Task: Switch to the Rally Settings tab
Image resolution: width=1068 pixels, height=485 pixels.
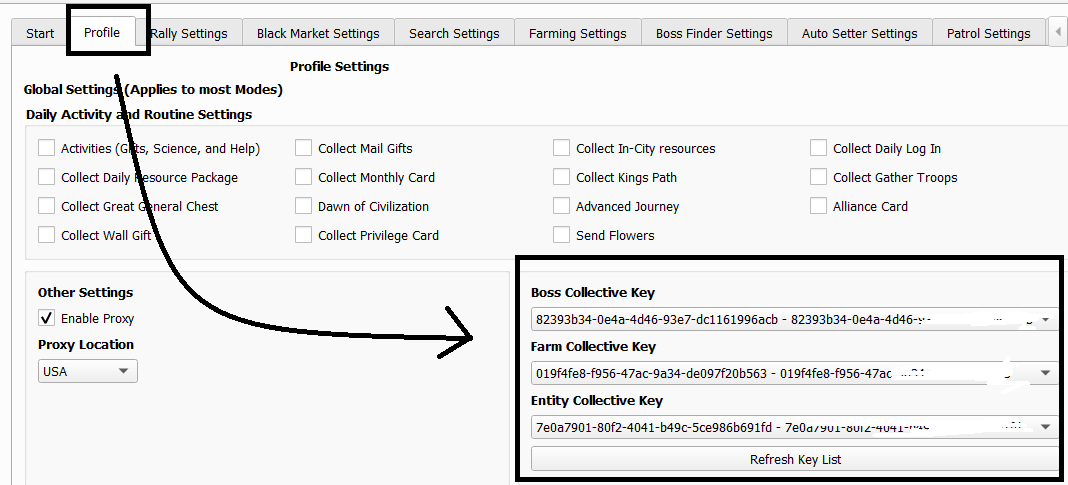Action: click(x=190, y=33)
